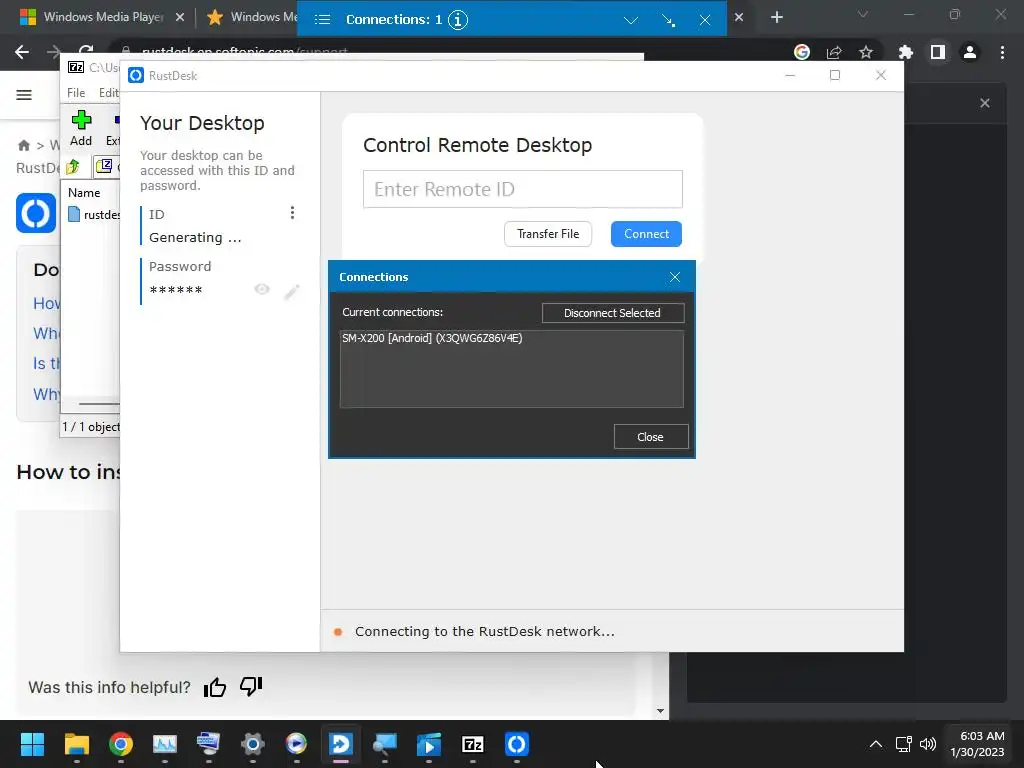1024x768 pixels.
Task: Open RustDesk from the taskbar
Action: coord(517,744)
